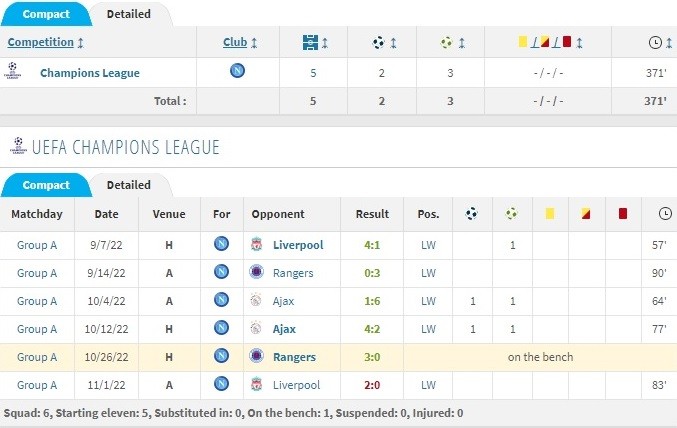677x428 pixels.
Task: Click the red card icon in match table header
Action: [x=623, y=213]
